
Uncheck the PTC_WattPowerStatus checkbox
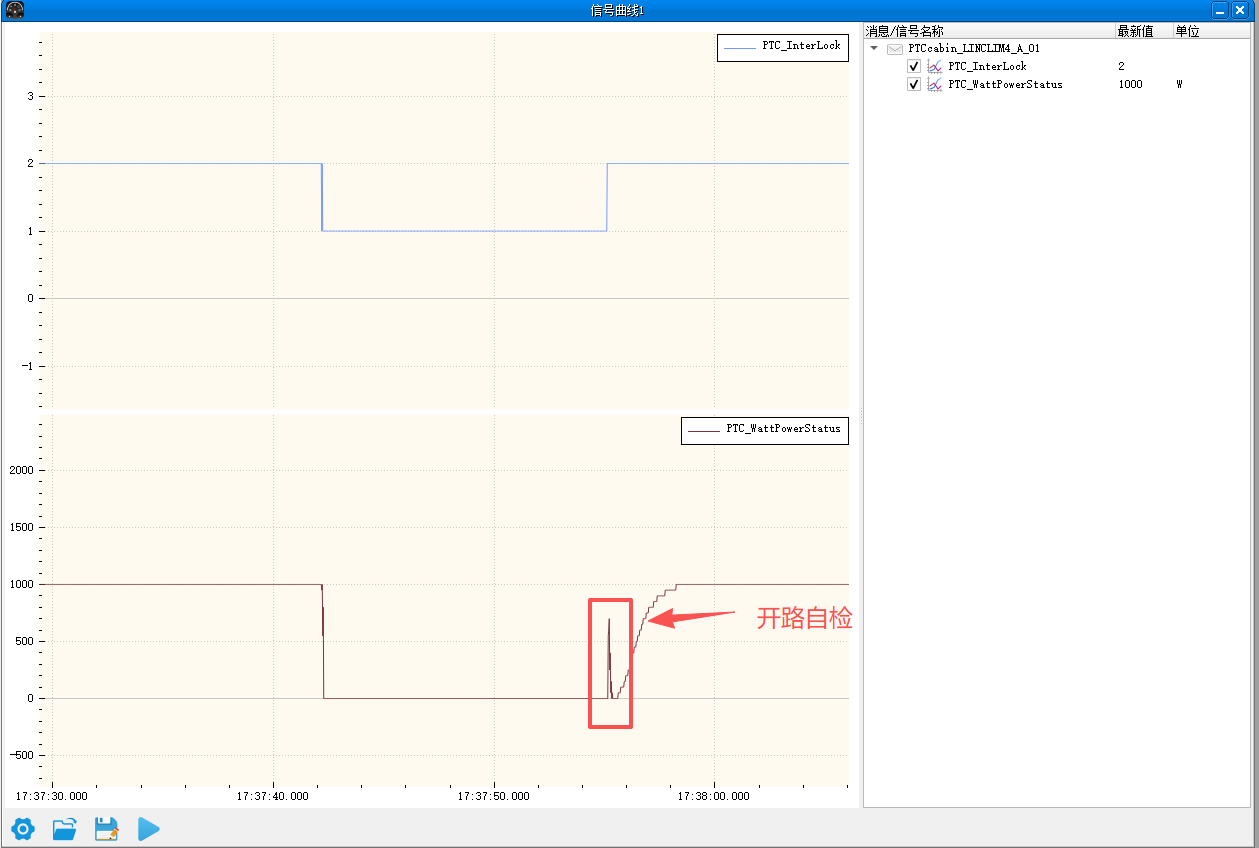point(914,84)
